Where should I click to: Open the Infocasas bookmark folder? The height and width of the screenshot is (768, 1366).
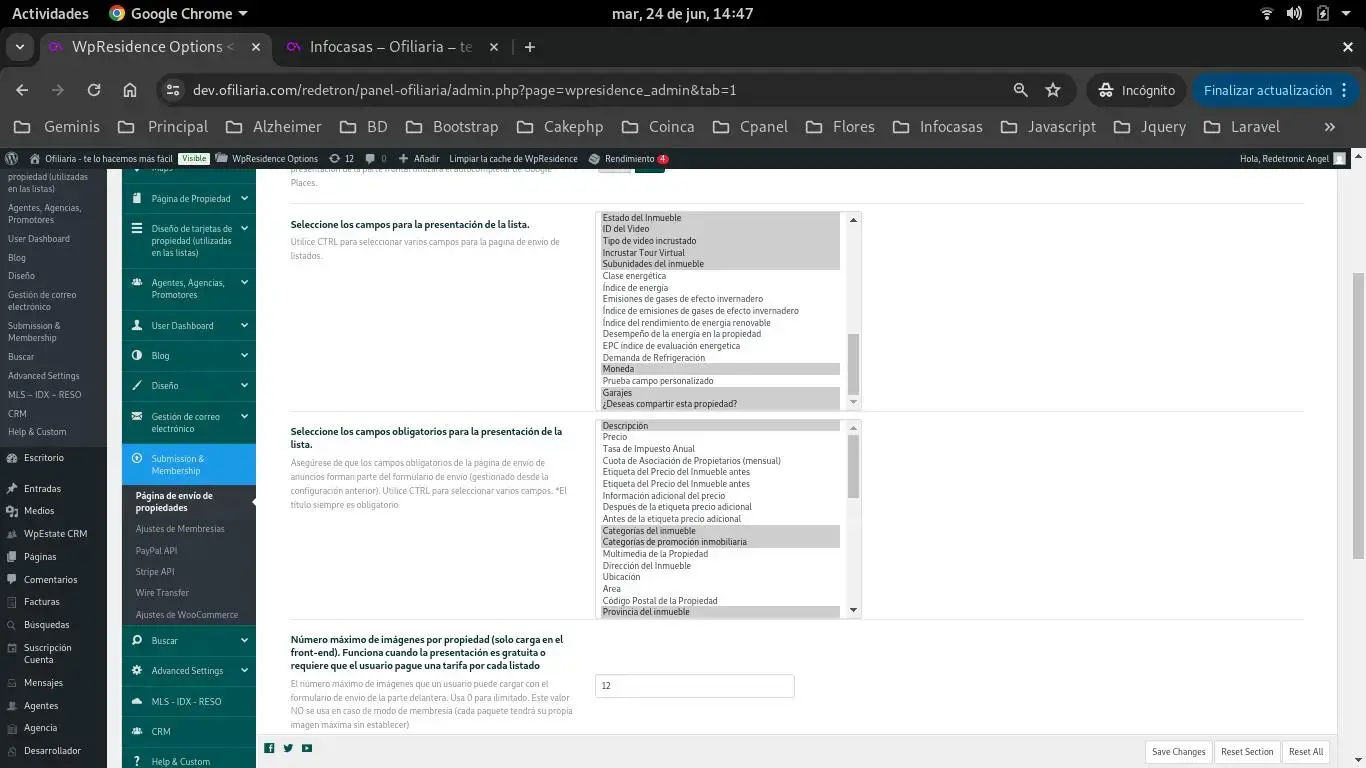click(x=937, y=127)
